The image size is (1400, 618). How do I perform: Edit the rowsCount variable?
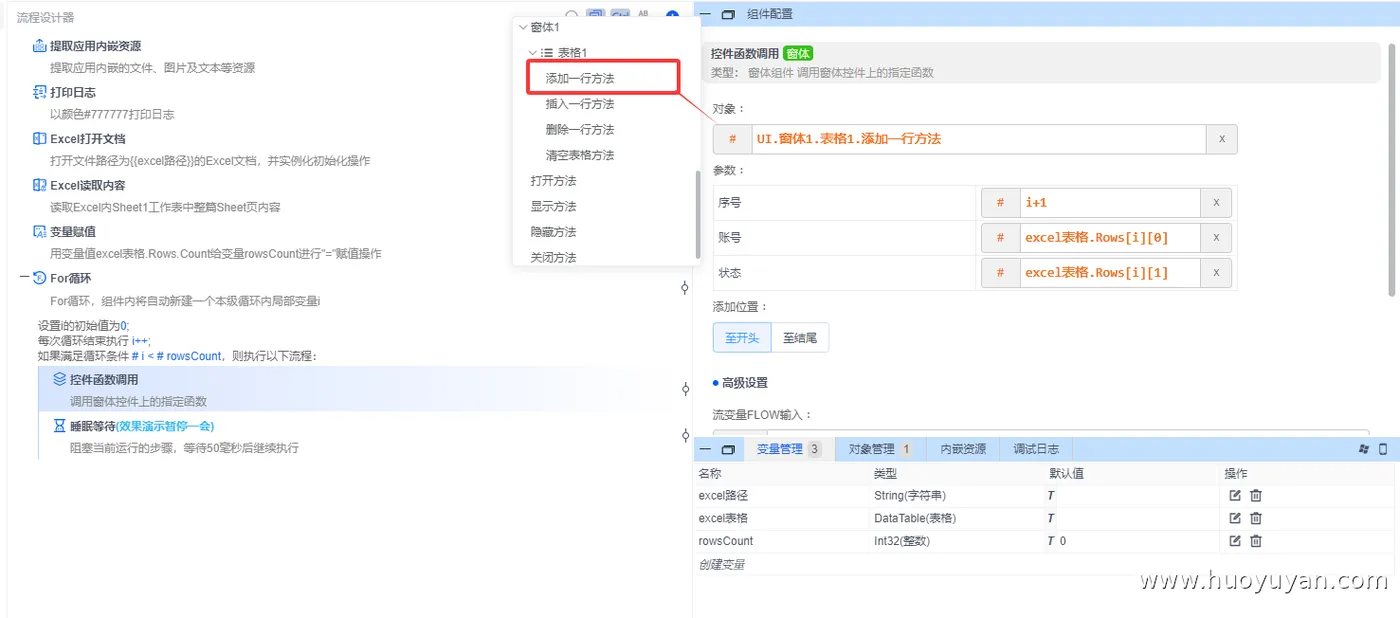[1235, 541]
